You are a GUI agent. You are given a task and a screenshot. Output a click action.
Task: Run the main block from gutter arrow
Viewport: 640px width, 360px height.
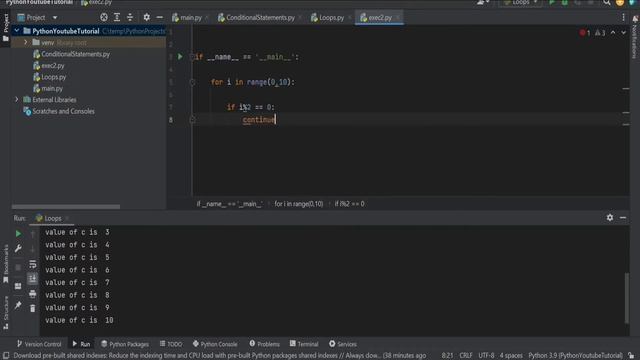point(180,57)
